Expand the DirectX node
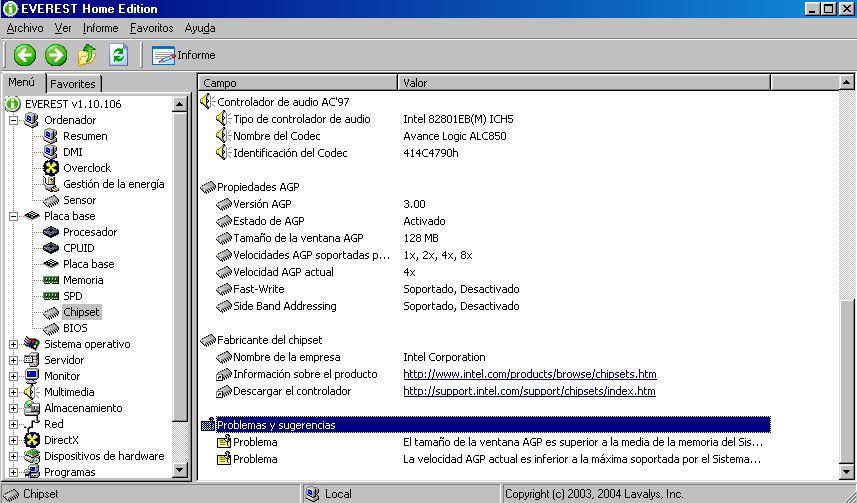Screen dimensions: 857x503 pyautogui.click(x=13, y=440)
